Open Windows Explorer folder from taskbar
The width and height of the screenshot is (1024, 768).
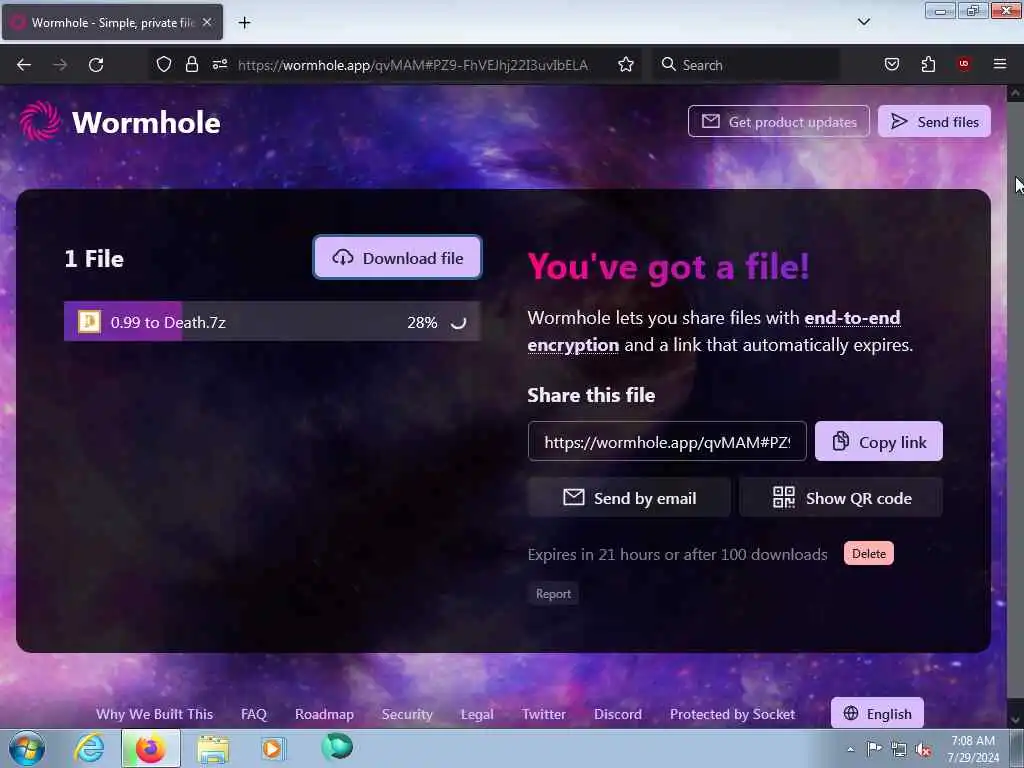(x=213, y=748)
